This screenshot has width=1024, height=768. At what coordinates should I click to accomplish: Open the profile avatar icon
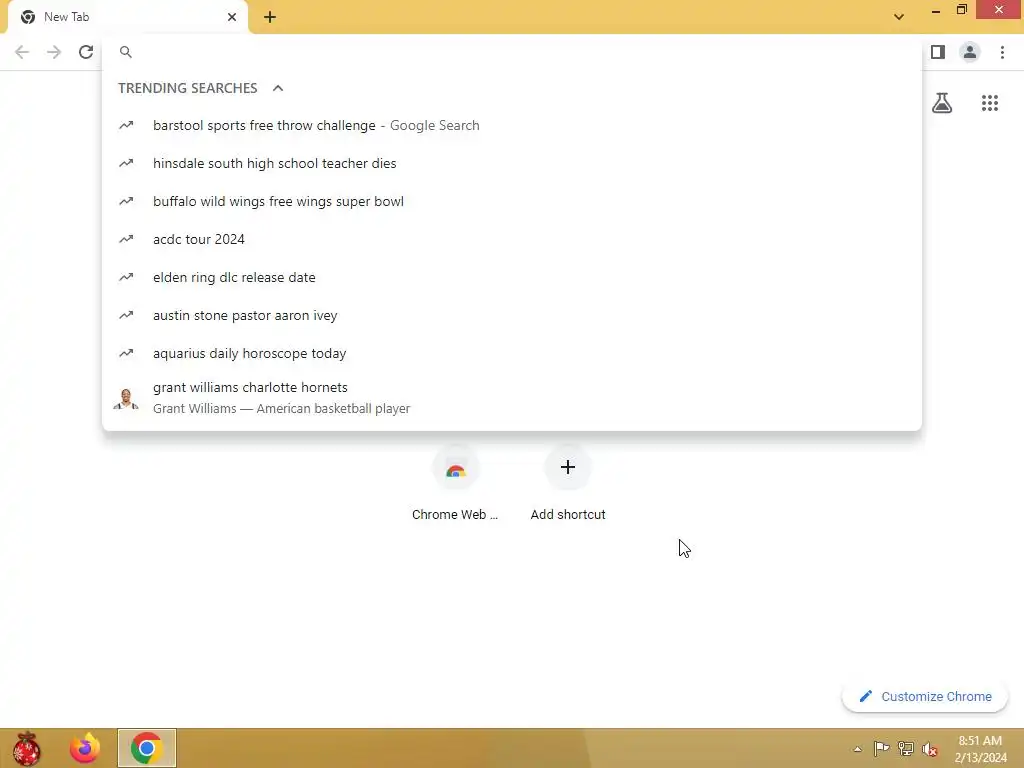click(x=970, y=52)
